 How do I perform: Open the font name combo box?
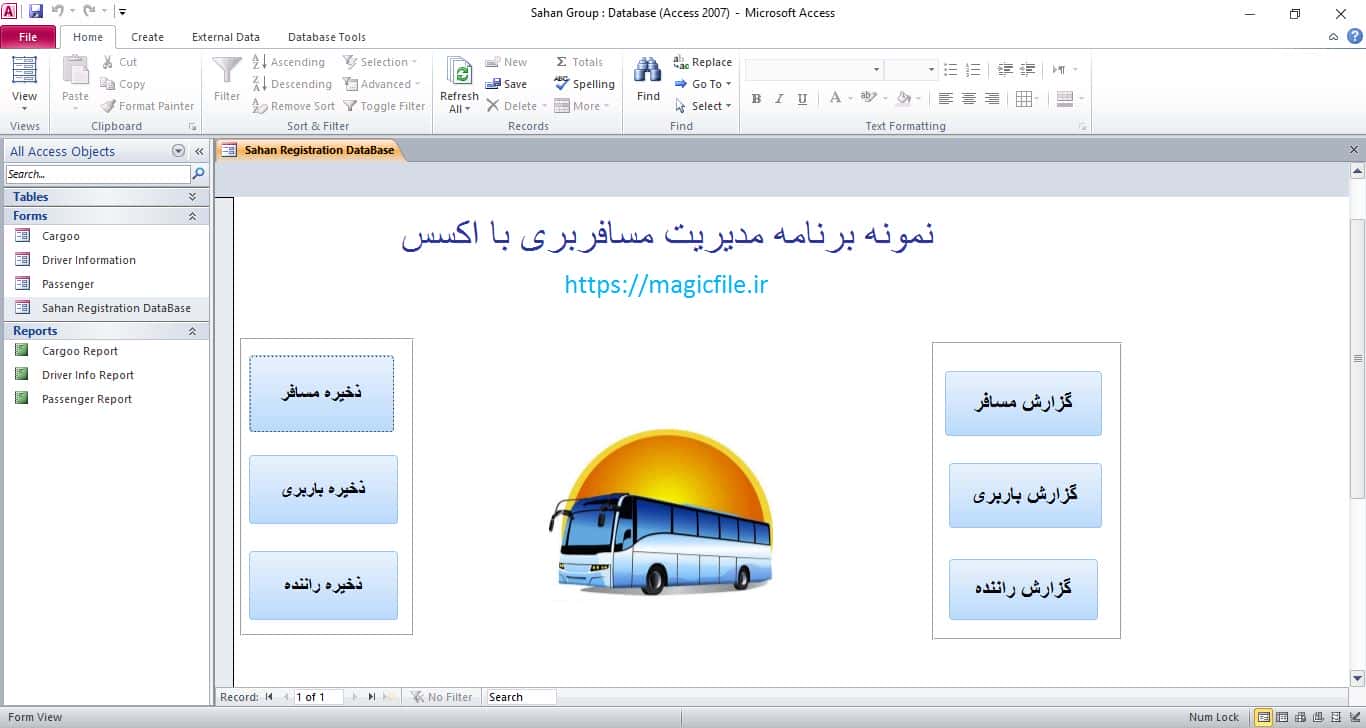[877, 70]
